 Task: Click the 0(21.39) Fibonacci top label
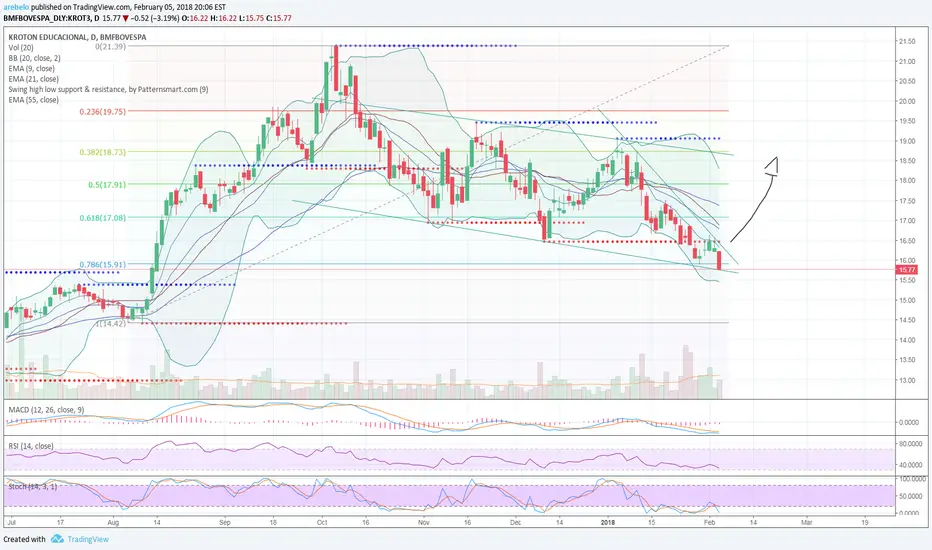point(111,46)
